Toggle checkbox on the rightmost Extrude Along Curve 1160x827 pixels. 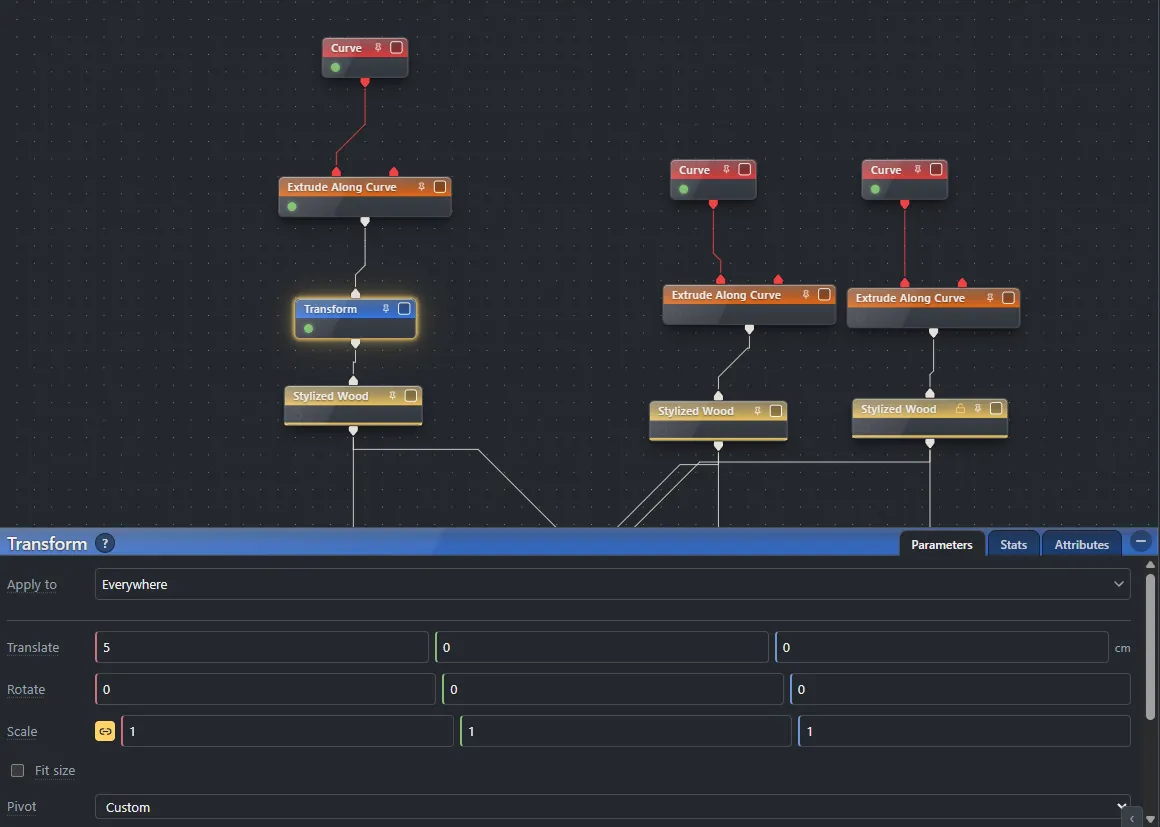tap(1008, 297)
